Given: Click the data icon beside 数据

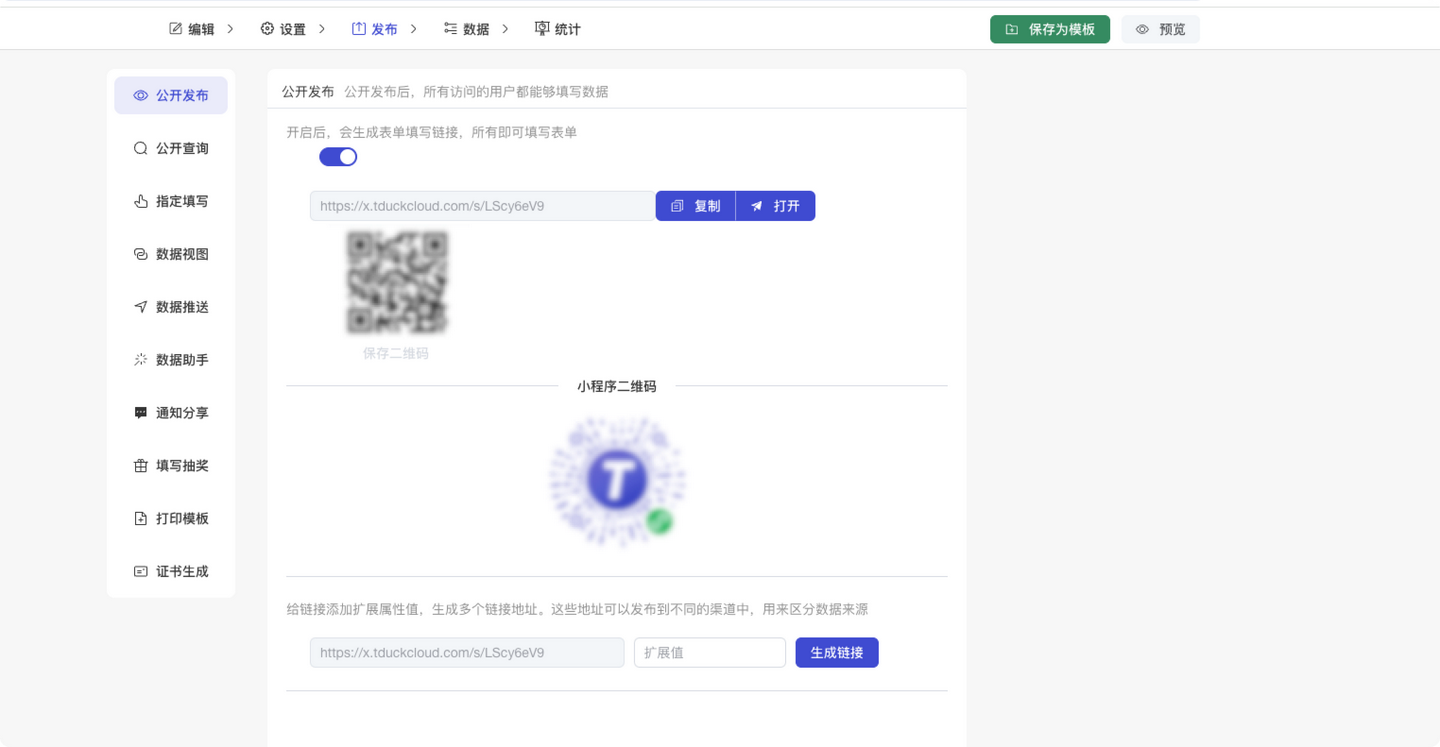Looking at the screenshot, I should click(451, 29).
